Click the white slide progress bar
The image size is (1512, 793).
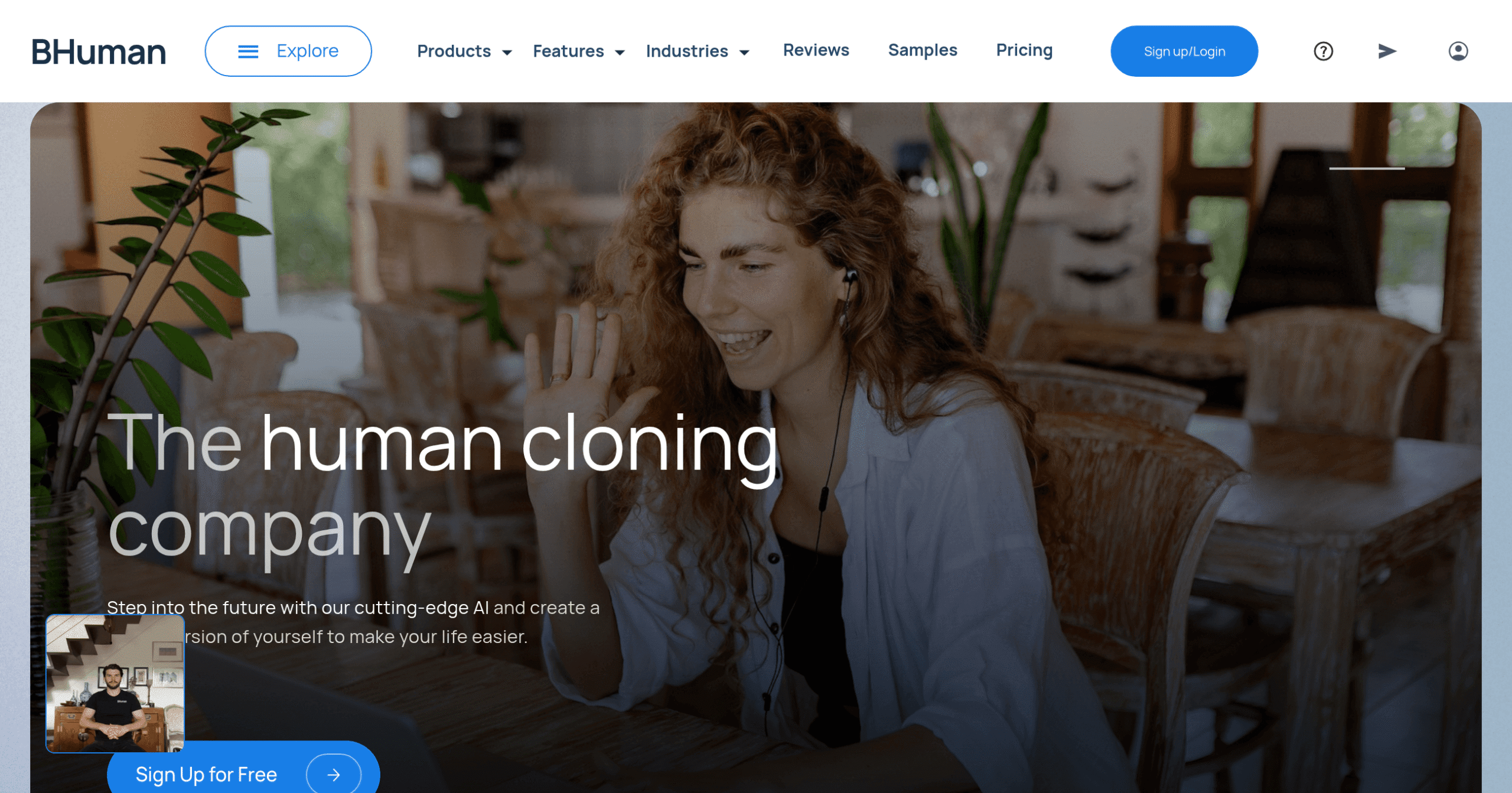[x=1366, y=169]
